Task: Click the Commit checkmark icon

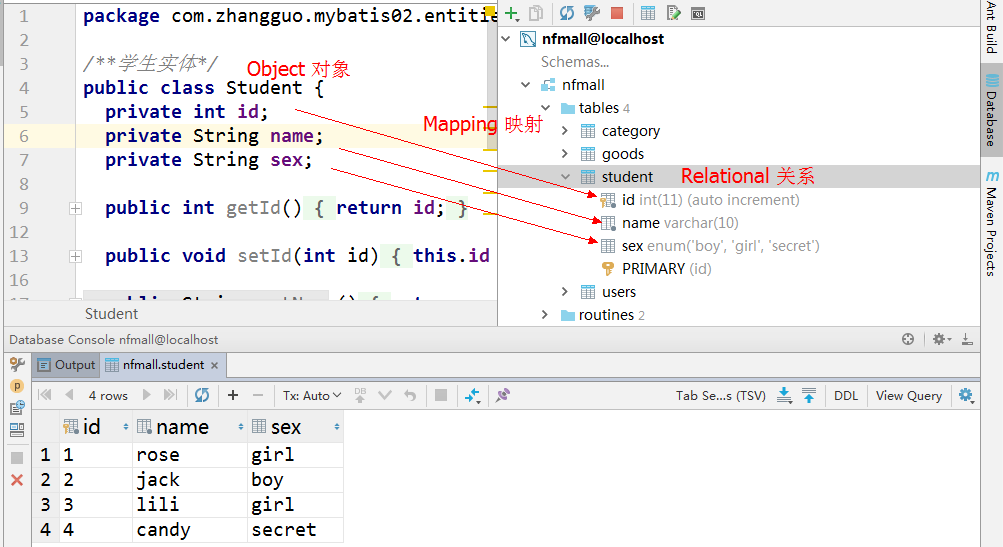Action: coord(384,395)
